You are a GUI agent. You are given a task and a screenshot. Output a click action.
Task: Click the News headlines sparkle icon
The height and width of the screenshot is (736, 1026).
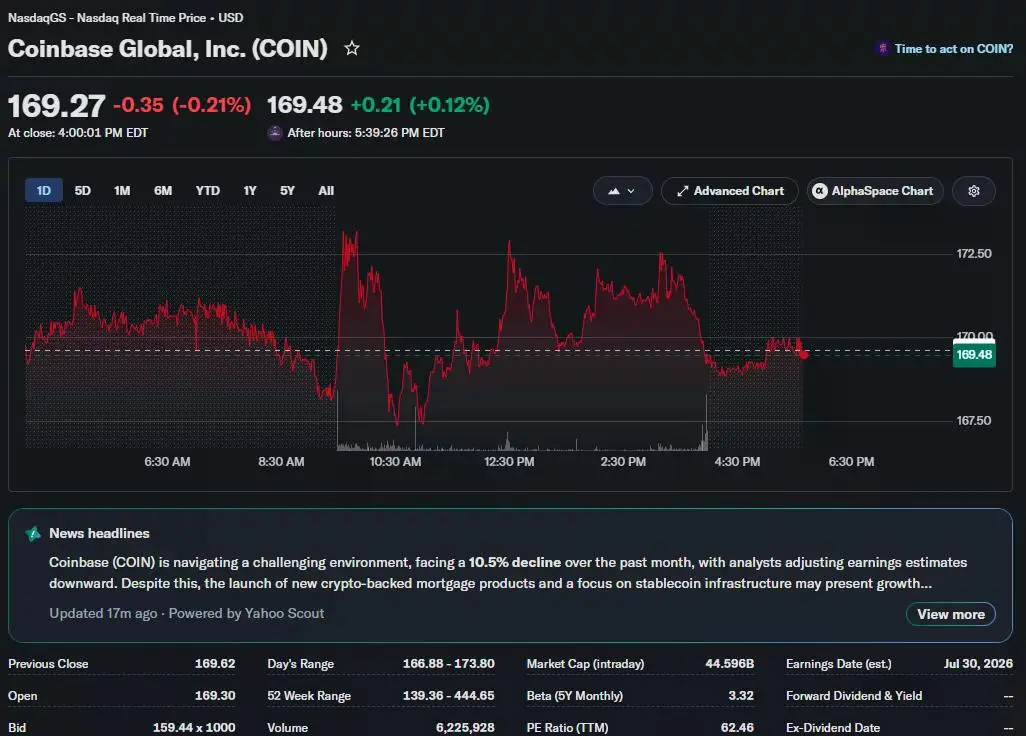33,534
